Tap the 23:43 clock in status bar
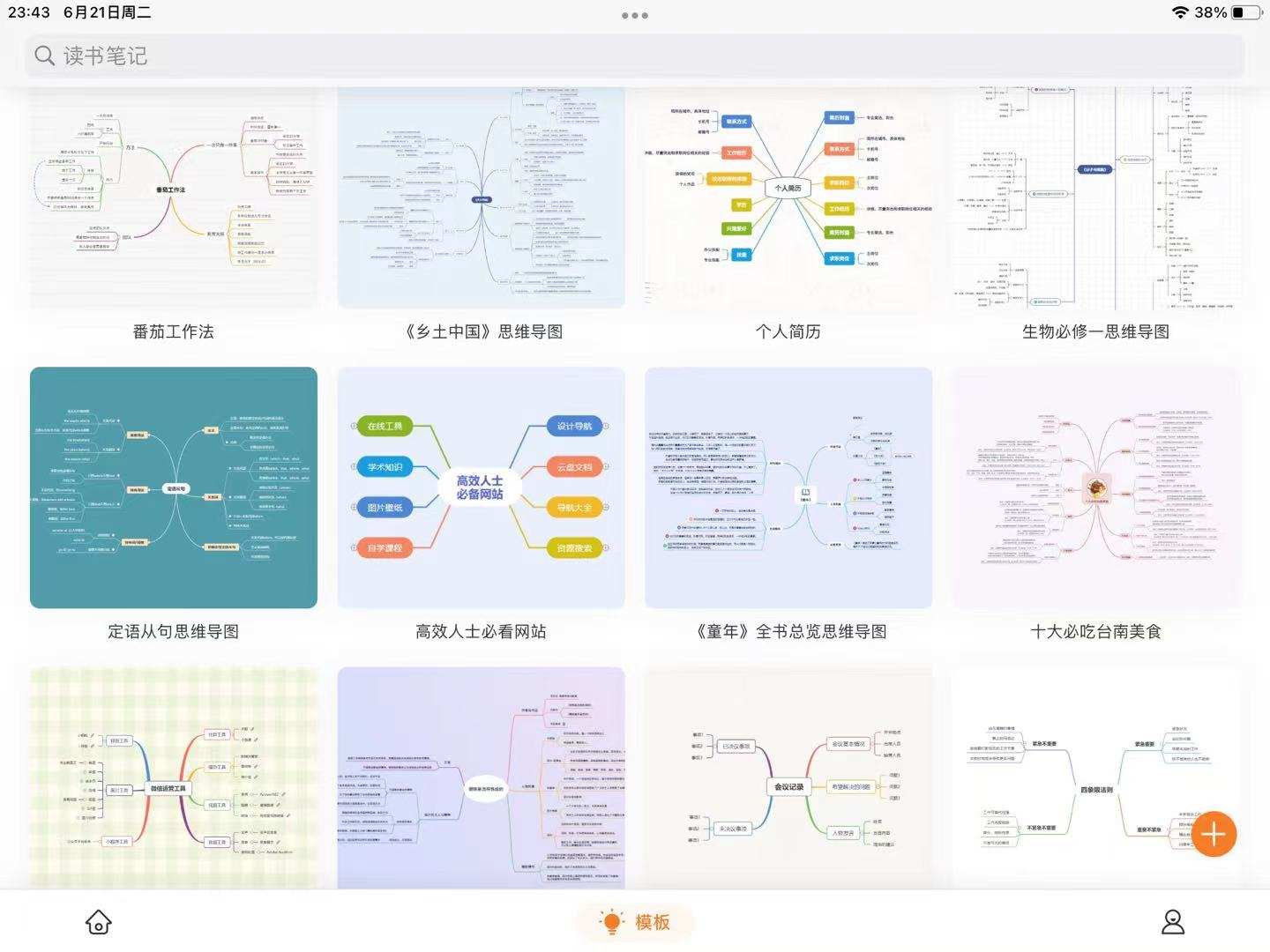 point(29,12)
